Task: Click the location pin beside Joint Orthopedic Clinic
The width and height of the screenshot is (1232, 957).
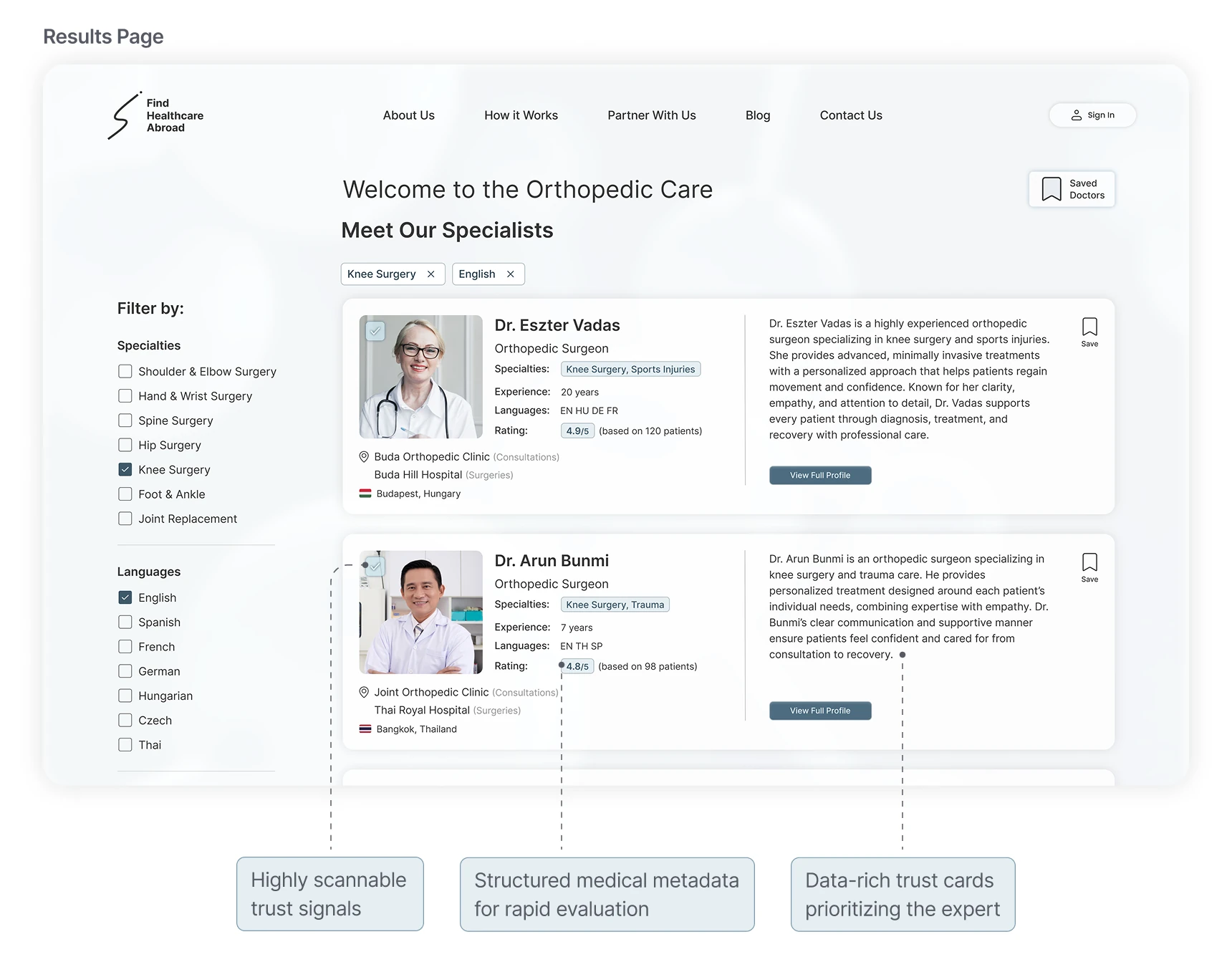Action: tap(364, 693)
